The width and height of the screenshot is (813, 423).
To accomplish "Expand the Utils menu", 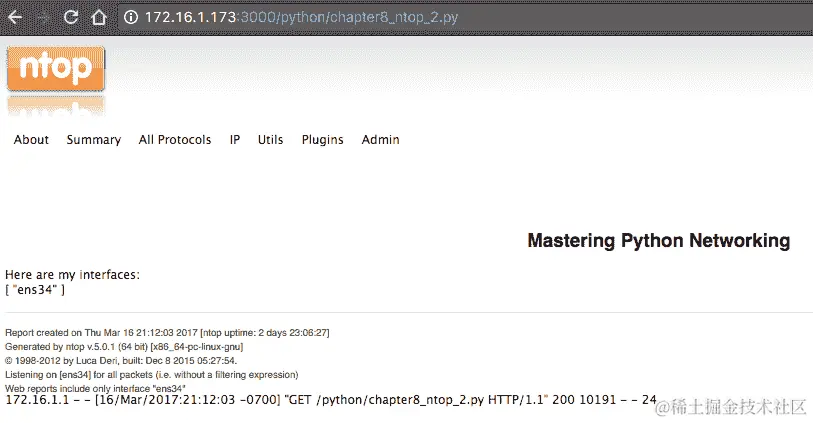I will (x=271, y=139).
